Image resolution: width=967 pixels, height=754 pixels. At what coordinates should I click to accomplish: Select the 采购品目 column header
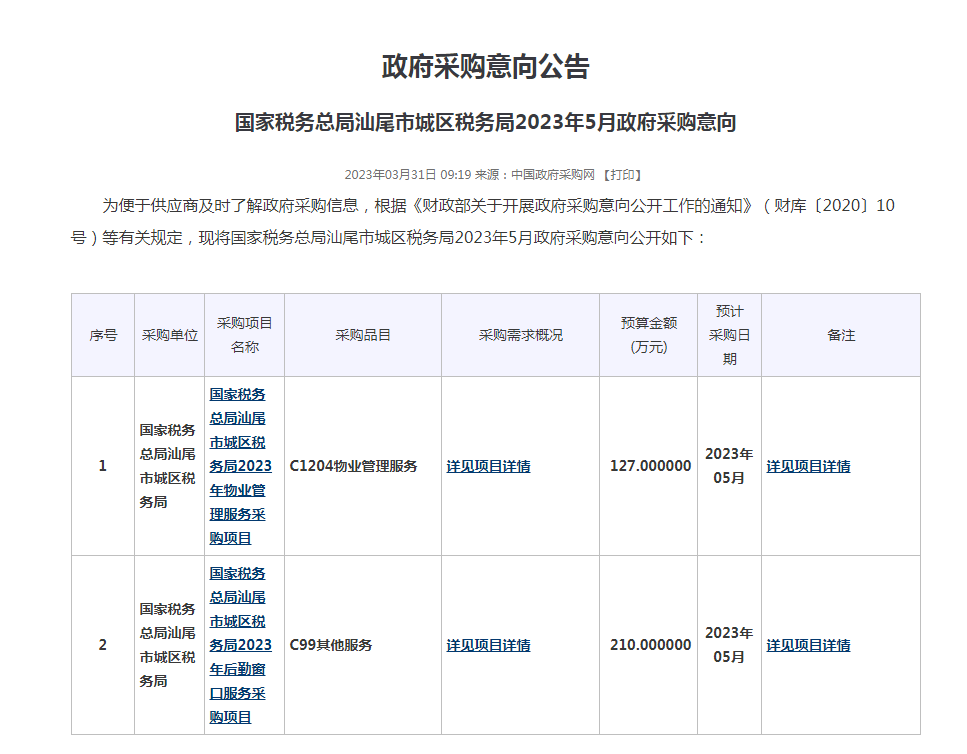pos(362,335)
